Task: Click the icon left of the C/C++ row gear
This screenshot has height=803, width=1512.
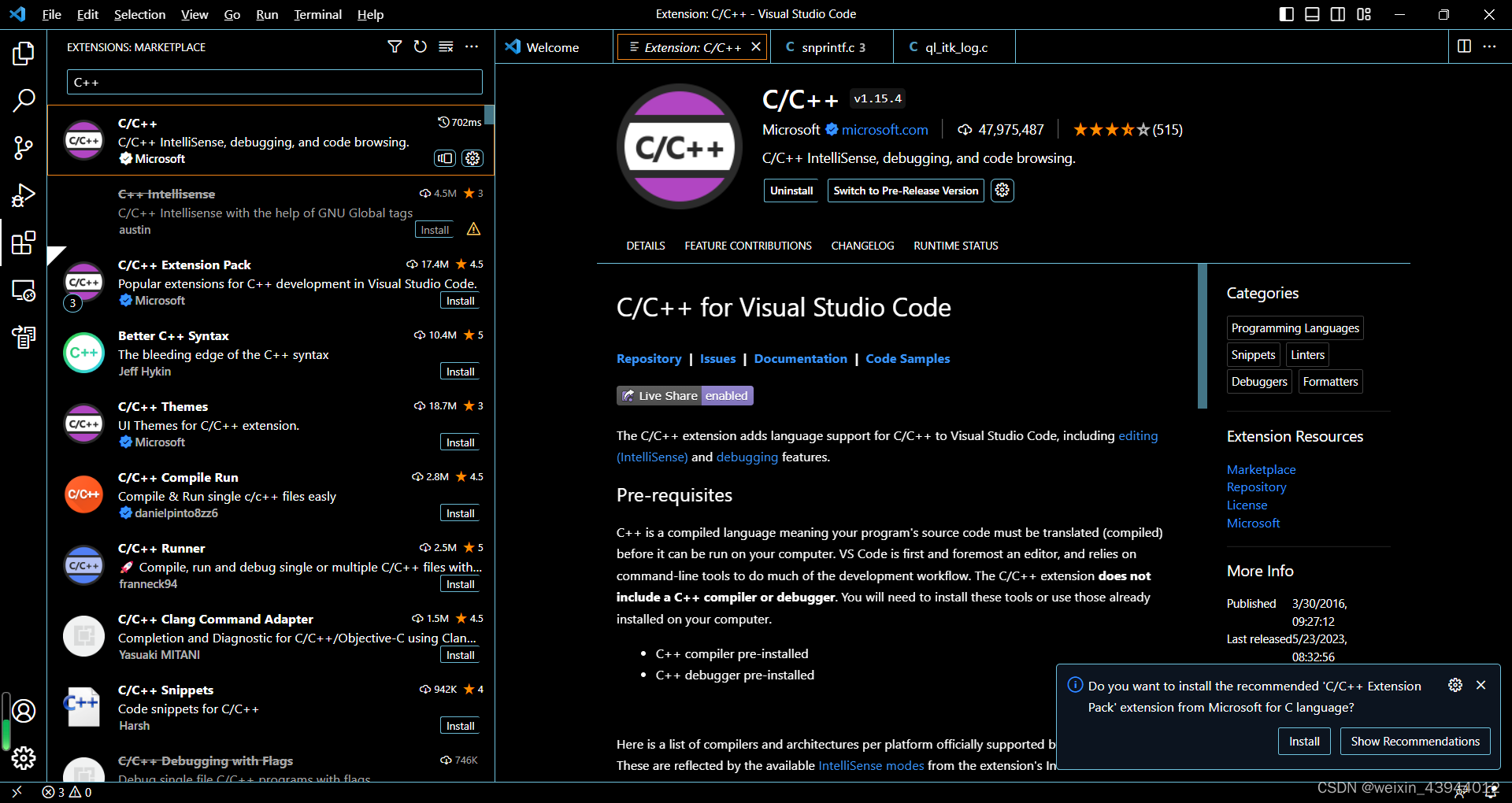Action: pyautogui.click(x=445, y=158)
